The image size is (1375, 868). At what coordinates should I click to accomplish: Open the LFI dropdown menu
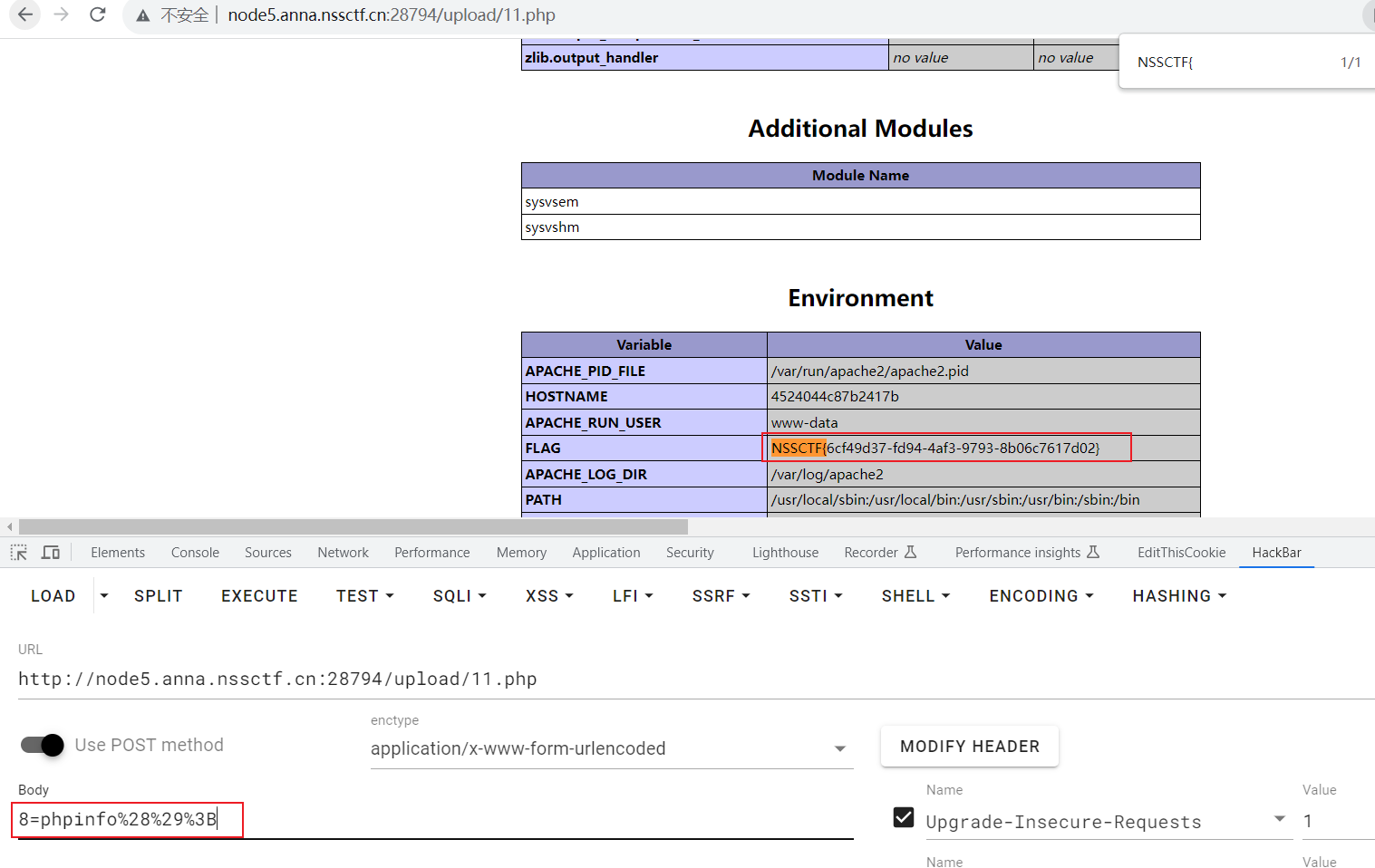pyautogui.click(x=633, y=596)
